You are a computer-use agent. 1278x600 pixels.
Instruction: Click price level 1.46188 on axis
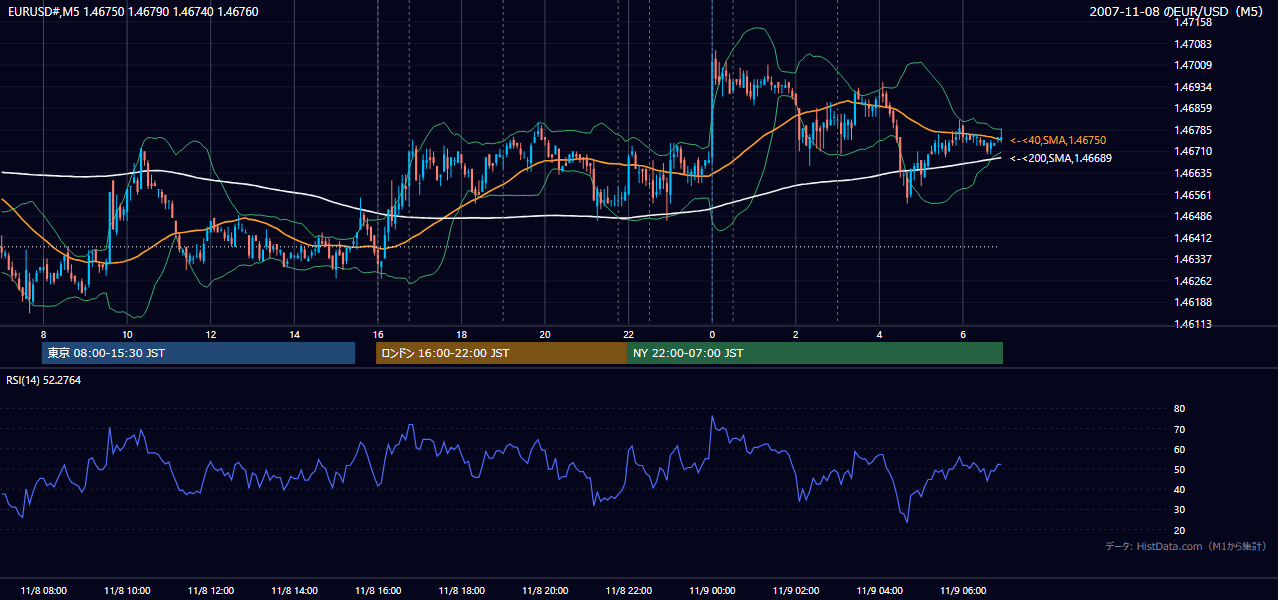coord(1193,302)
